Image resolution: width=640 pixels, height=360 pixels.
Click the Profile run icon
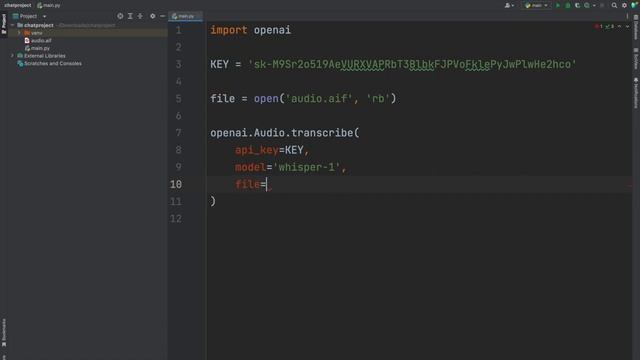587,5
